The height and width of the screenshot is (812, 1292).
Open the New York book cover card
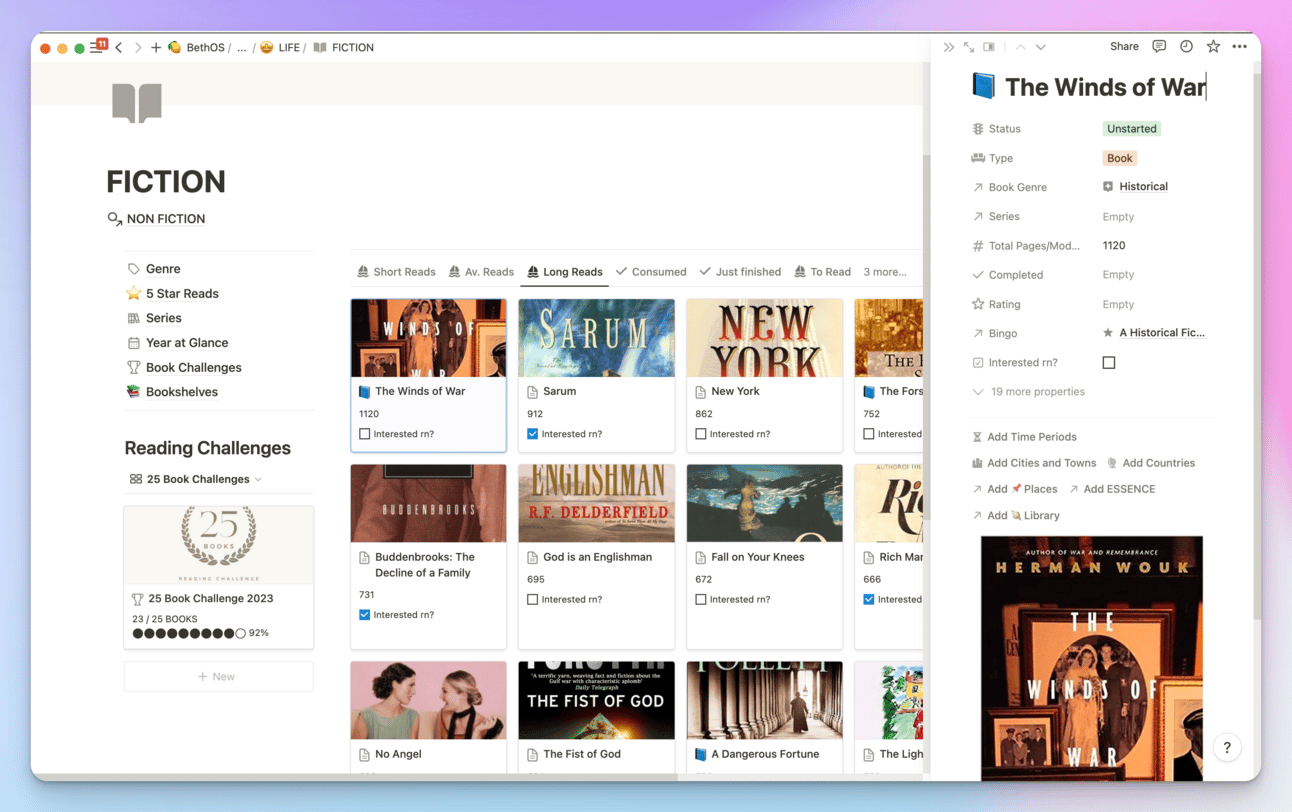(x=764, y=339)
